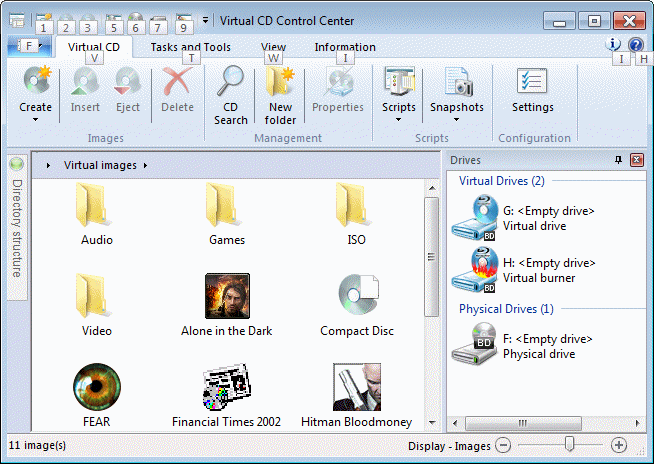Viewport: 654px width, 464px height.
Task: Switch to the Tasks and Tools tab
Action: (x=190, y=47)
